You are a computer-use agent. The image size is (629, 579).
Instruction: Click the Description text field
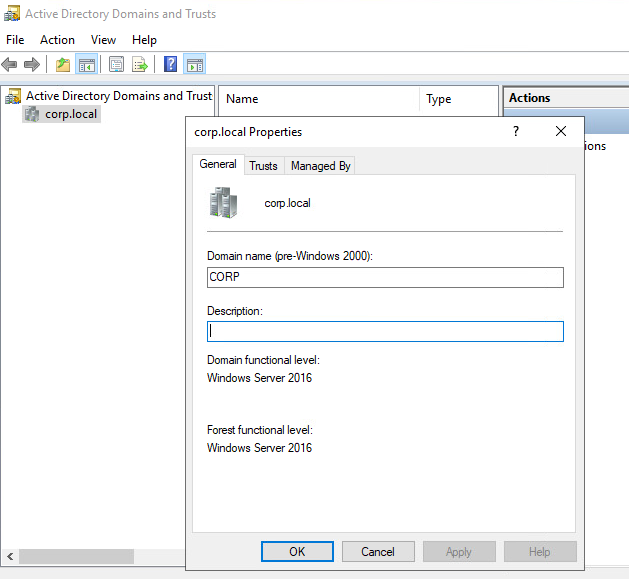point(385,332)
